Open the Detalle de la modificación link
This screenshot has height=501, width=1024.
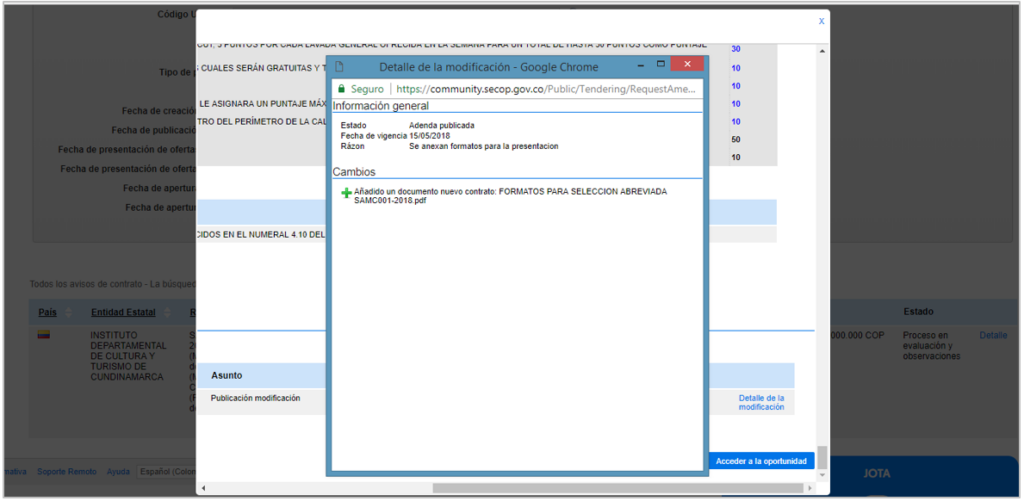[x=761, y=402]
